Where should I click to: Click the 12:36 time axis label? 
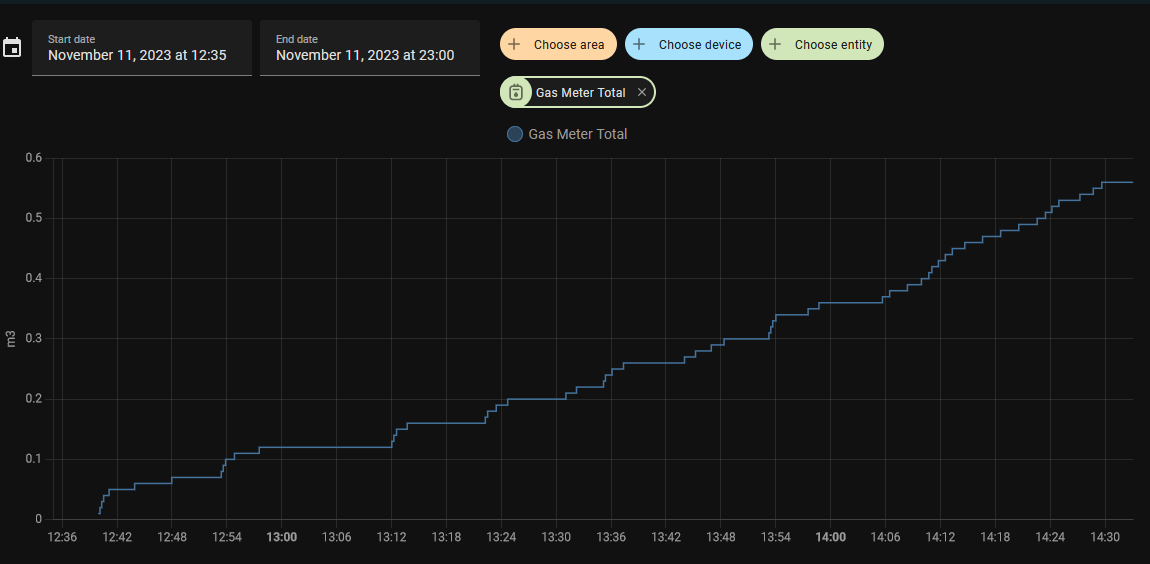tap(63, 537)
